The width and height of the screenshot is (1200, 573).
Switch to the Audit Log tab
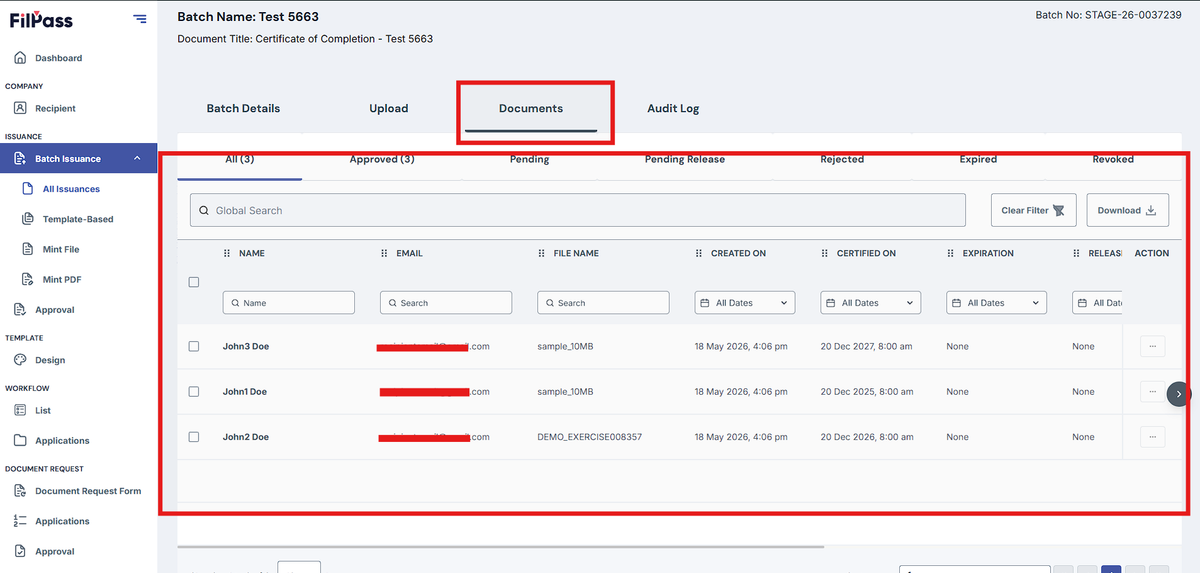(x=673, y=108)
